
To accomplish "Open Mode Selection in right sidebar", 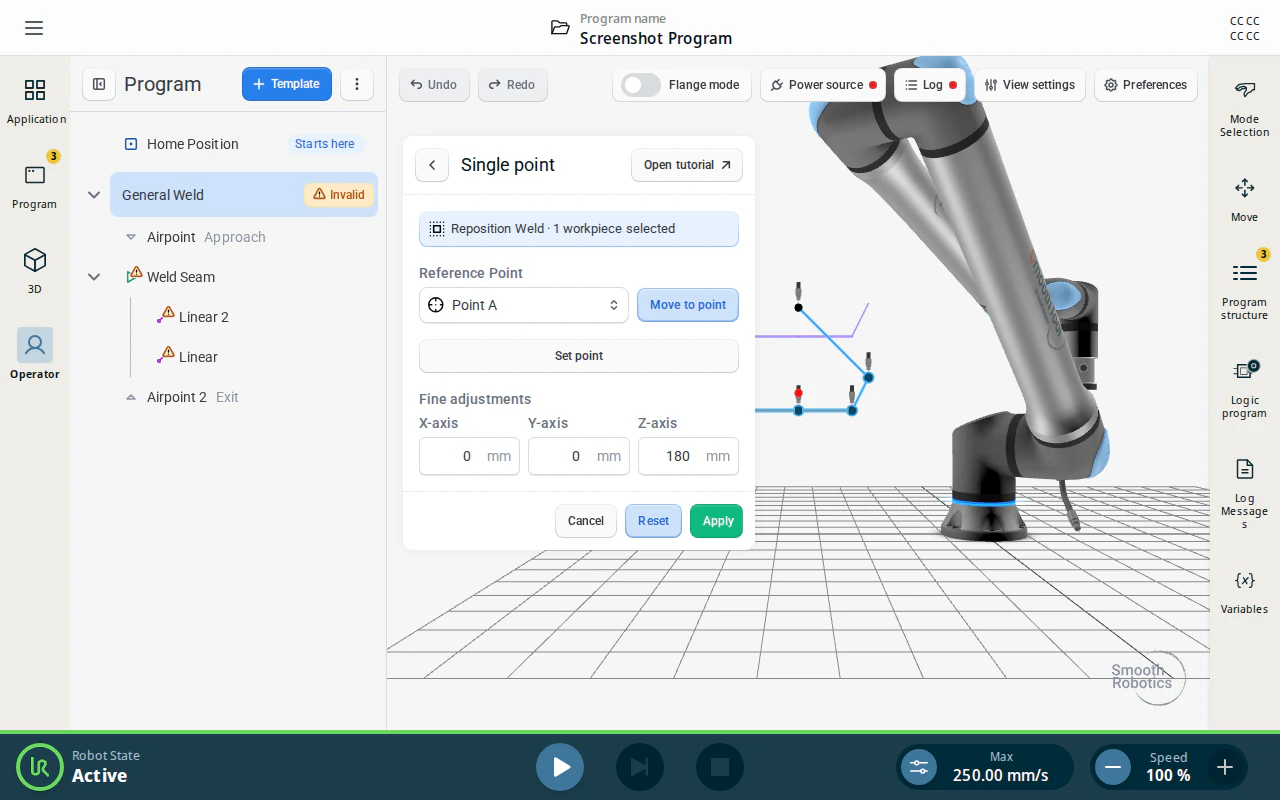I will click(x=1244, y=109).
